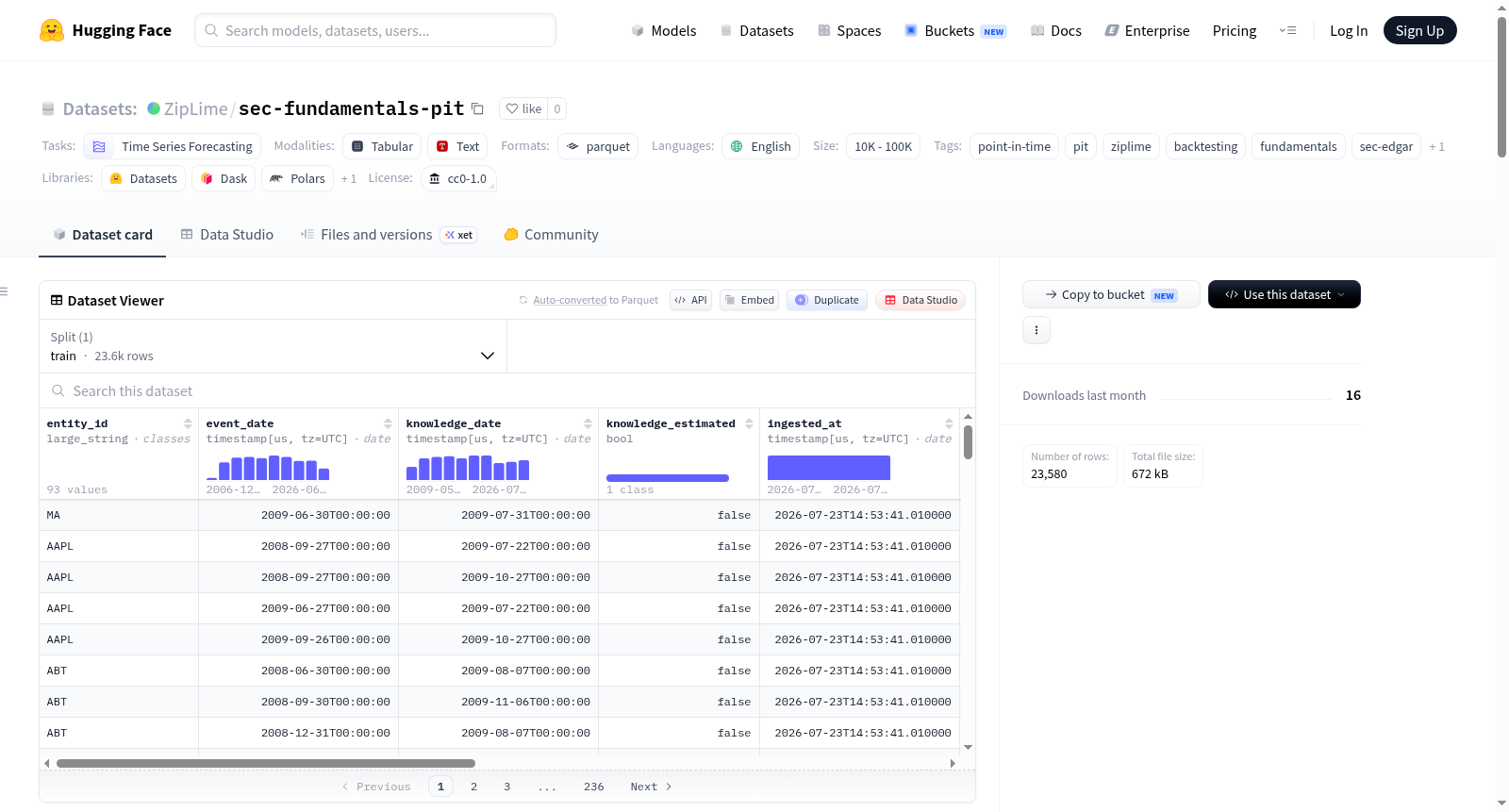Go to the Pricing page
This screenshot has height=812, width=1509.
click(x=1235, y=31)
